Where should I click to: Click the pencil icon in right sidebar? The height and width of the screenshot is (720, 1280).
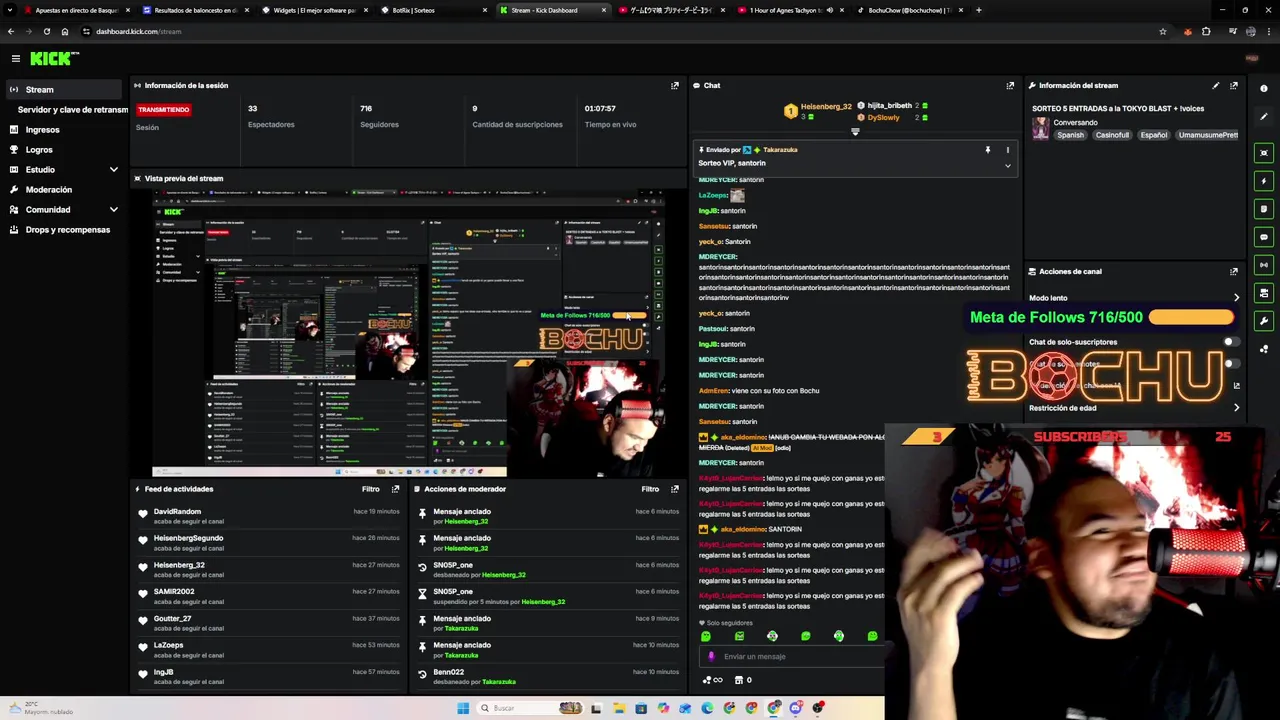point(1264,116)
